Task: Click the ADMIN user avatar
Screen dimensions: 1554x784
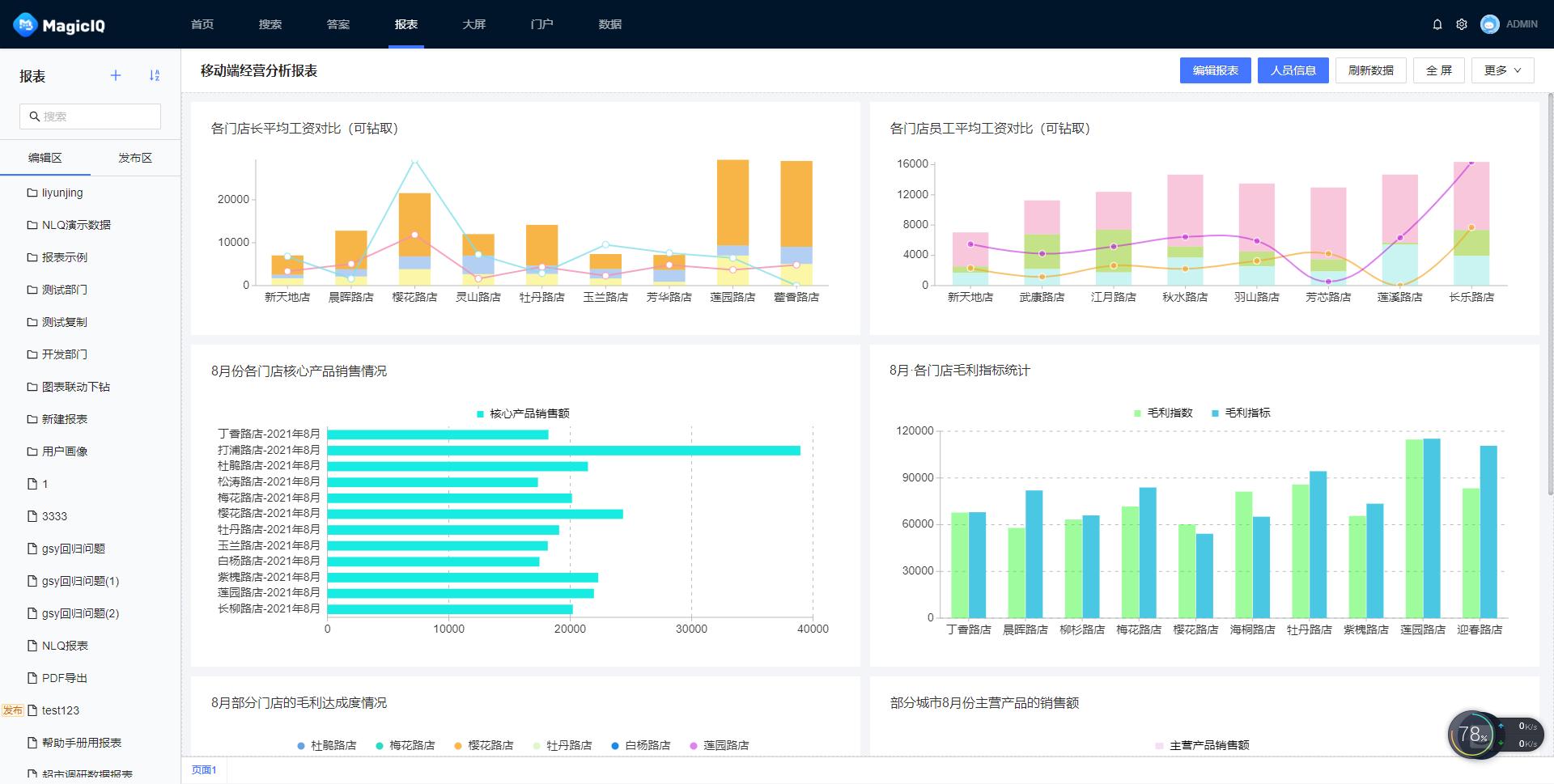Action: coord(1489,24)
